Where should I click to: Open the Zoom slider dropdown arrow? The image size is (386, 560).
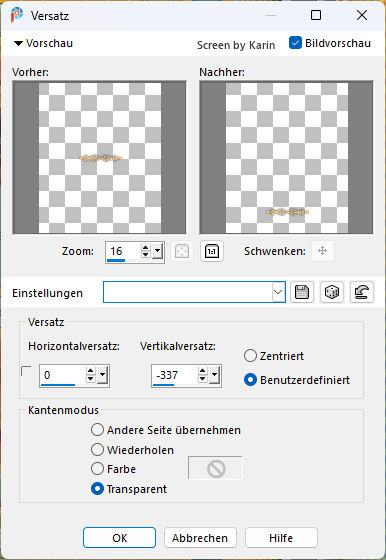[157, 252]
